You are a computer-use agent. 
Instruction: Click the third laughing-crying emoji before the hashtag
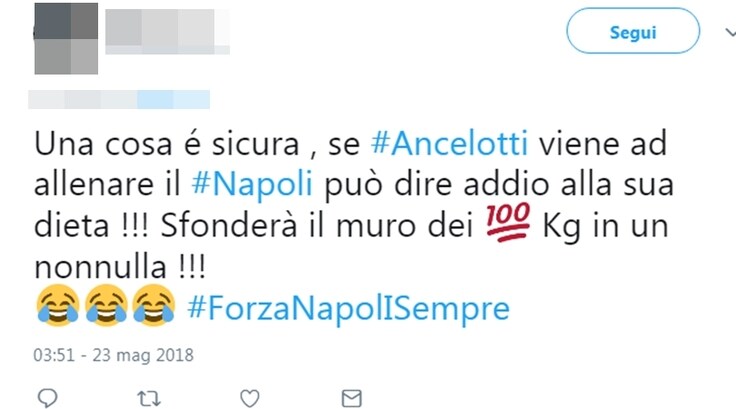click(x=154, y=305)
